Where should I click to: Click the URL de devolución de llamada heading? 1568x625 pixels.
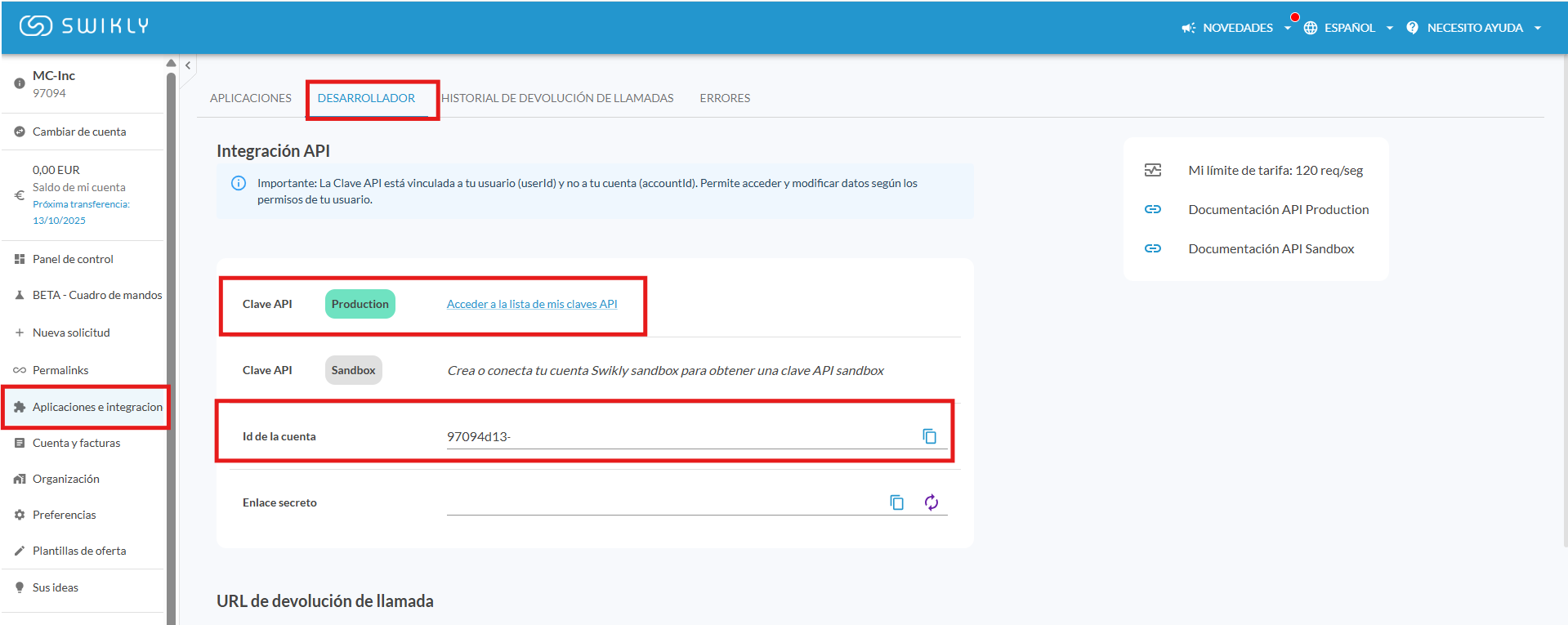click(325, 600)
